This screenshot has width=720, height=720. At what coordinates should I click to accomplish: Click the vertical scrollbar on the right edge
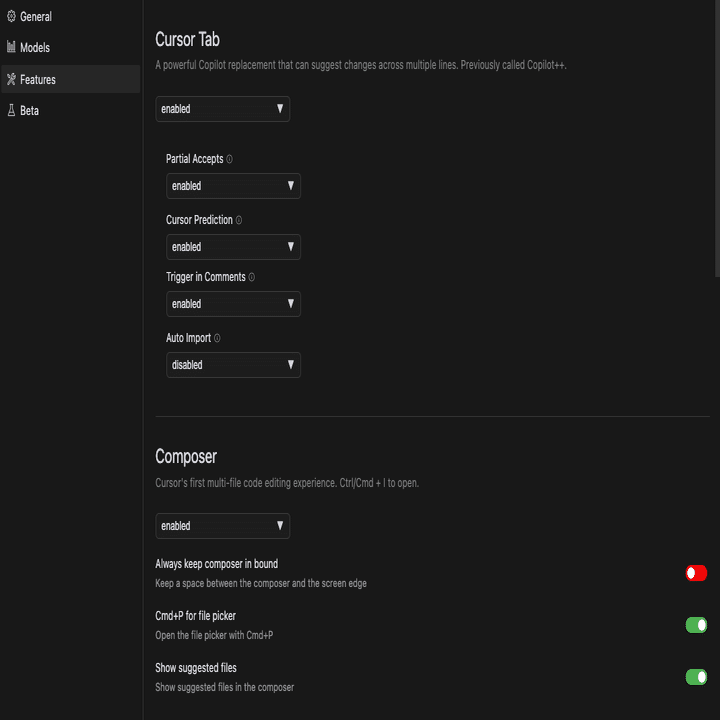tap(717, 138)
